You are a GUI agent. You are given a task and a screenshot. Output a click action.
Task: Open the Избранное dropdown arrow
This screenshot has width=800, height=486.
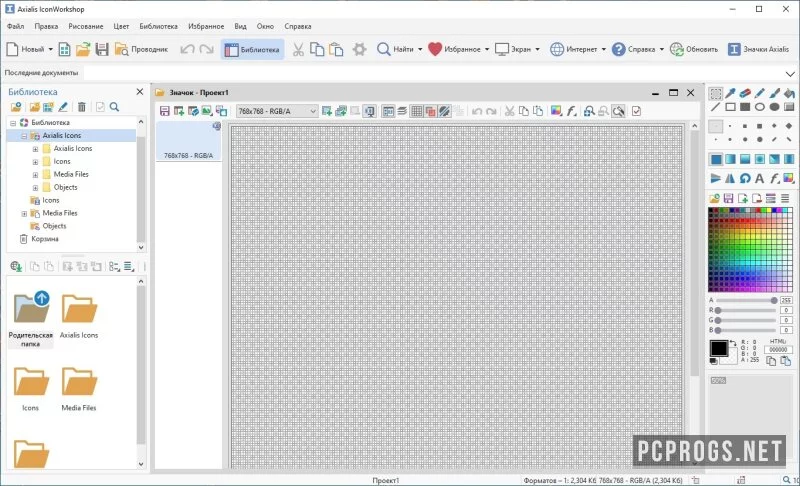(487, 49)
